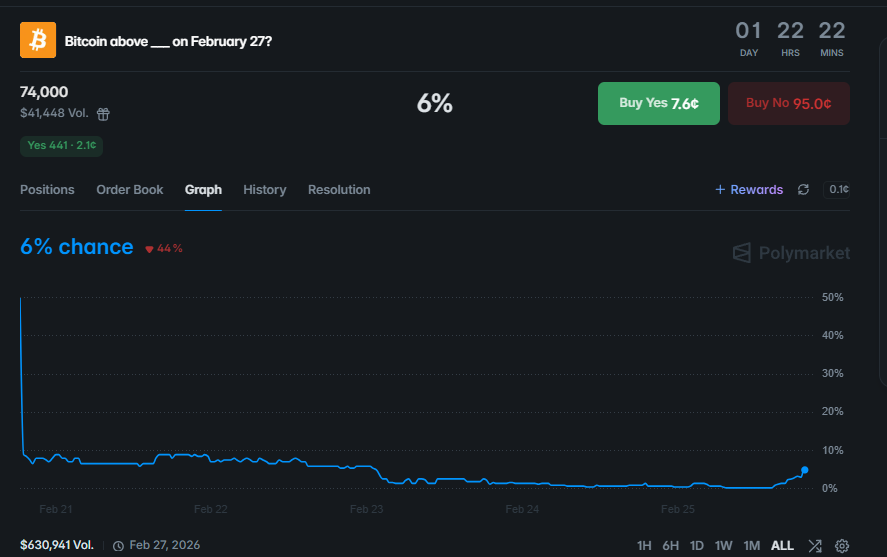Set chart range to 1H
This screenshot has width=887, height=557.
point(644,546)
